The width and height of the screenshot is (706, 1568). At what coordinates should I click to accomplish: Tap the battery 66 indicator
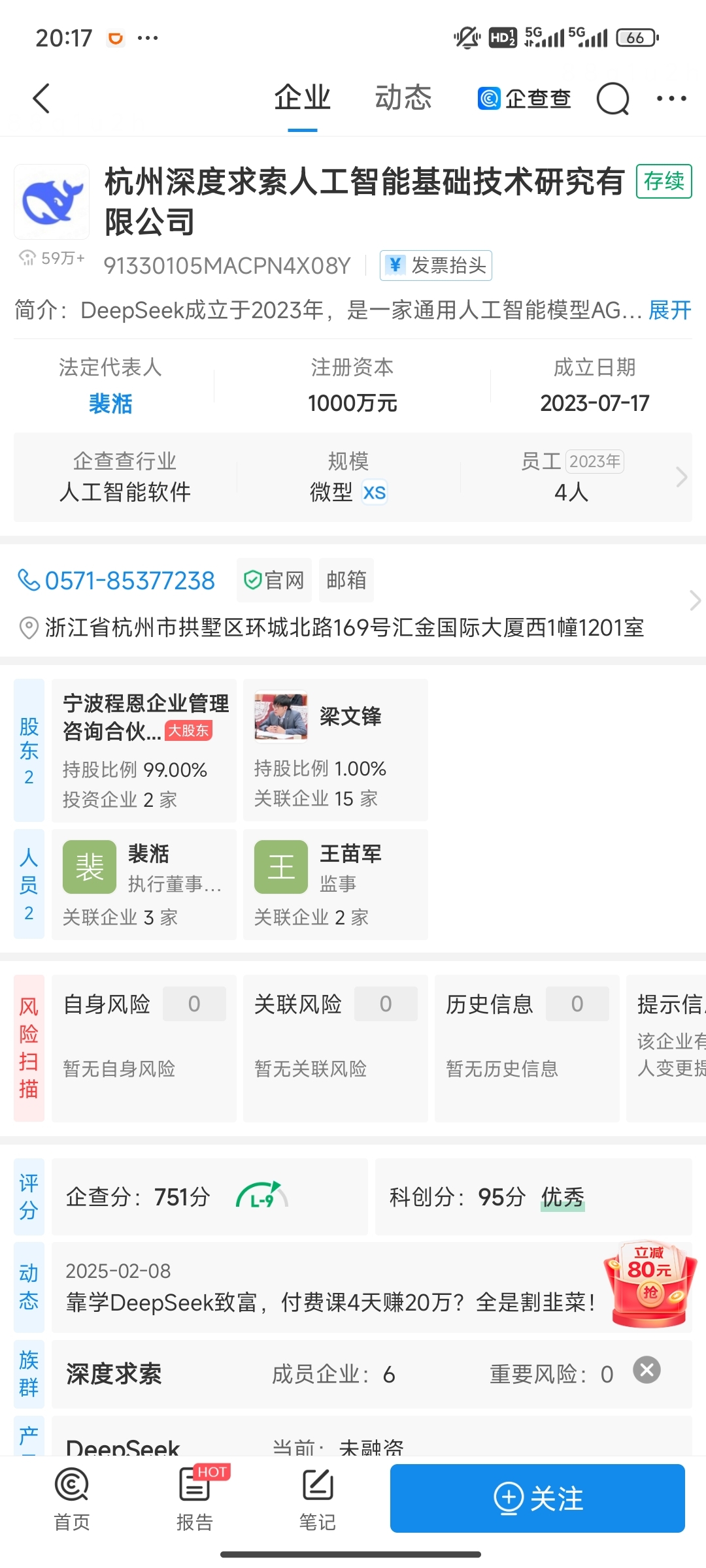637,38
